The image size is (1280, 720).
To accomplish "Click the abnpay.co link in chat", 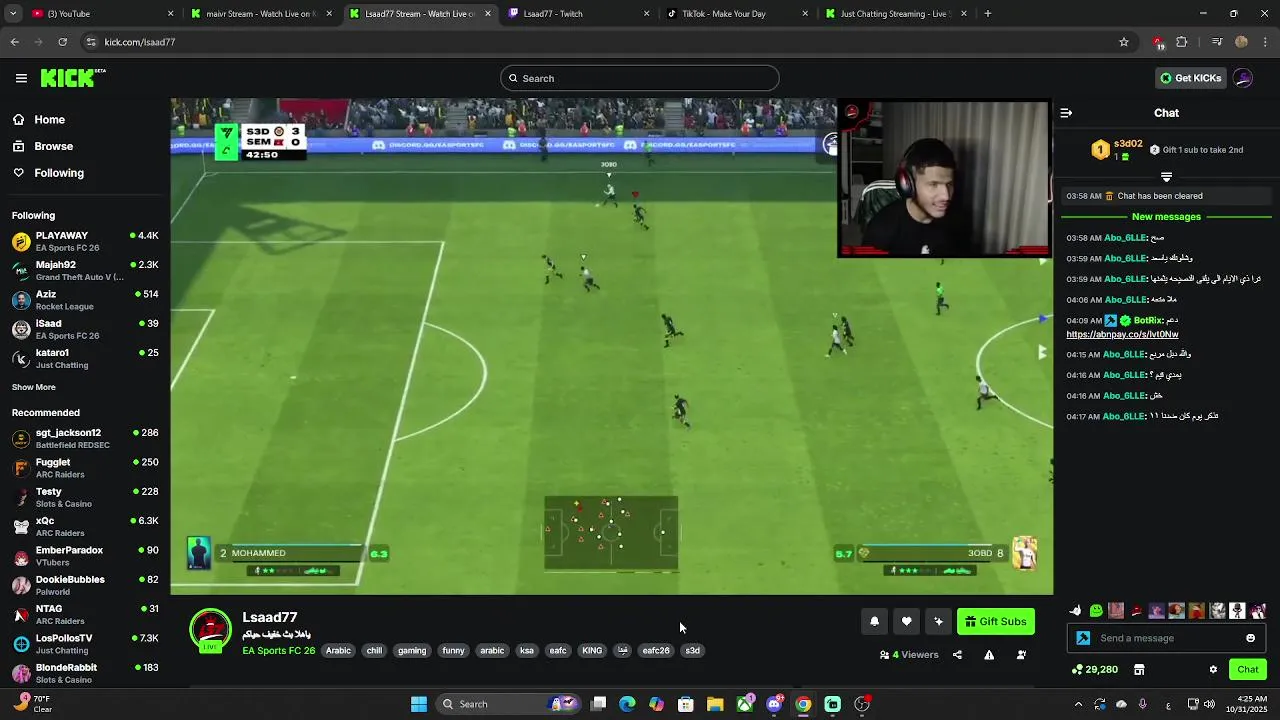I will (1122, 334).
